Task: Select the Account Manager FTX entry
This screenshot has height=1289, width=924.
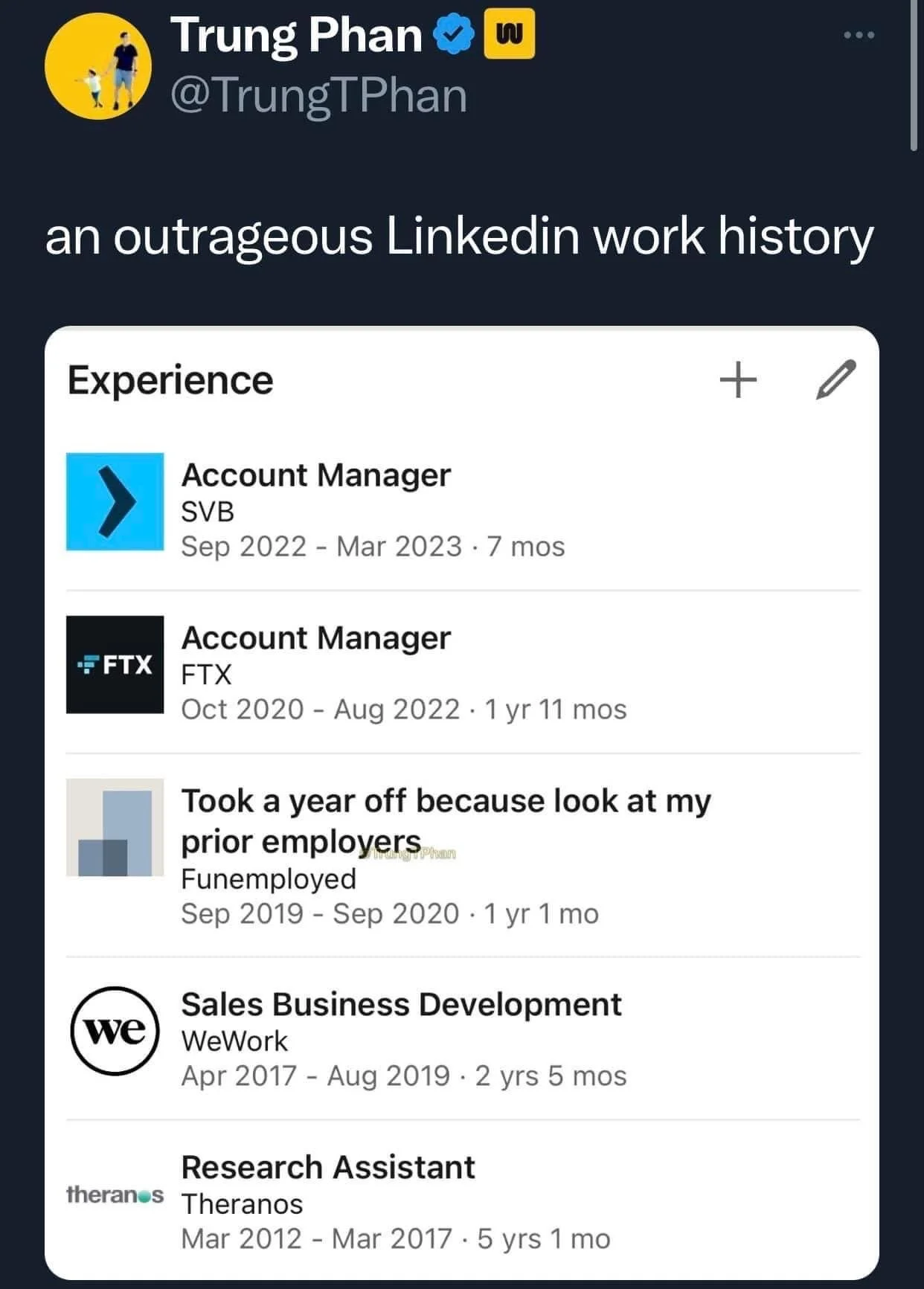Action: (463, 672)
